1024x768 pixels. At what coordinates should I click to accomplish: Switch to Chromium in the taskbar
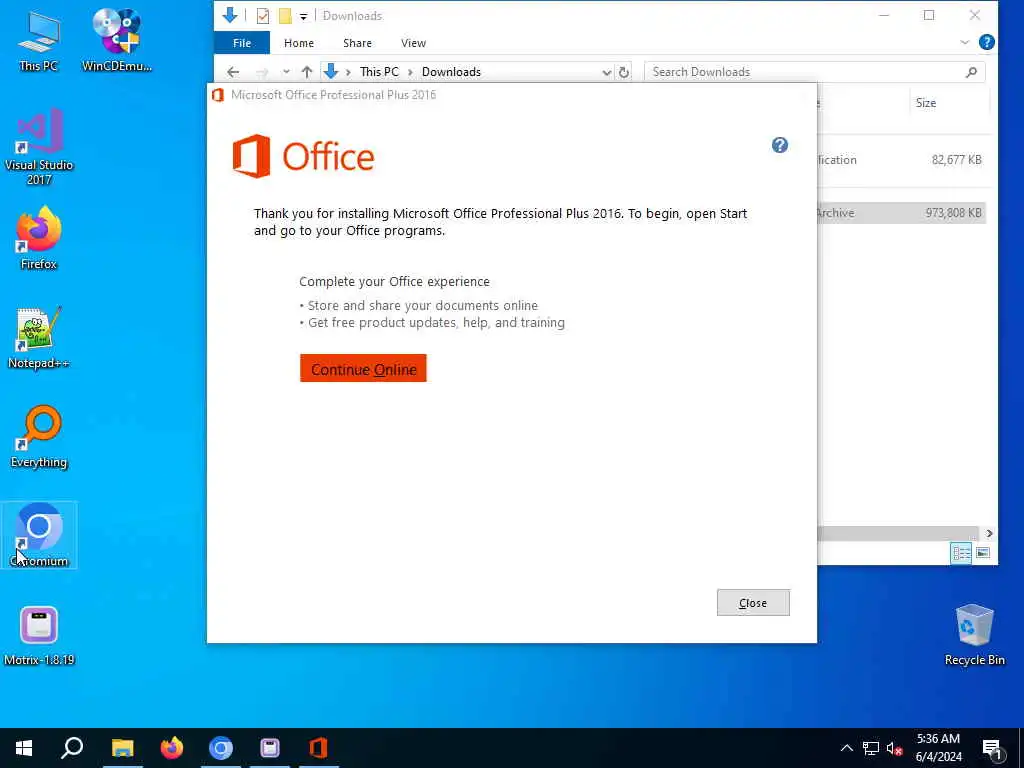coord(221,748)
